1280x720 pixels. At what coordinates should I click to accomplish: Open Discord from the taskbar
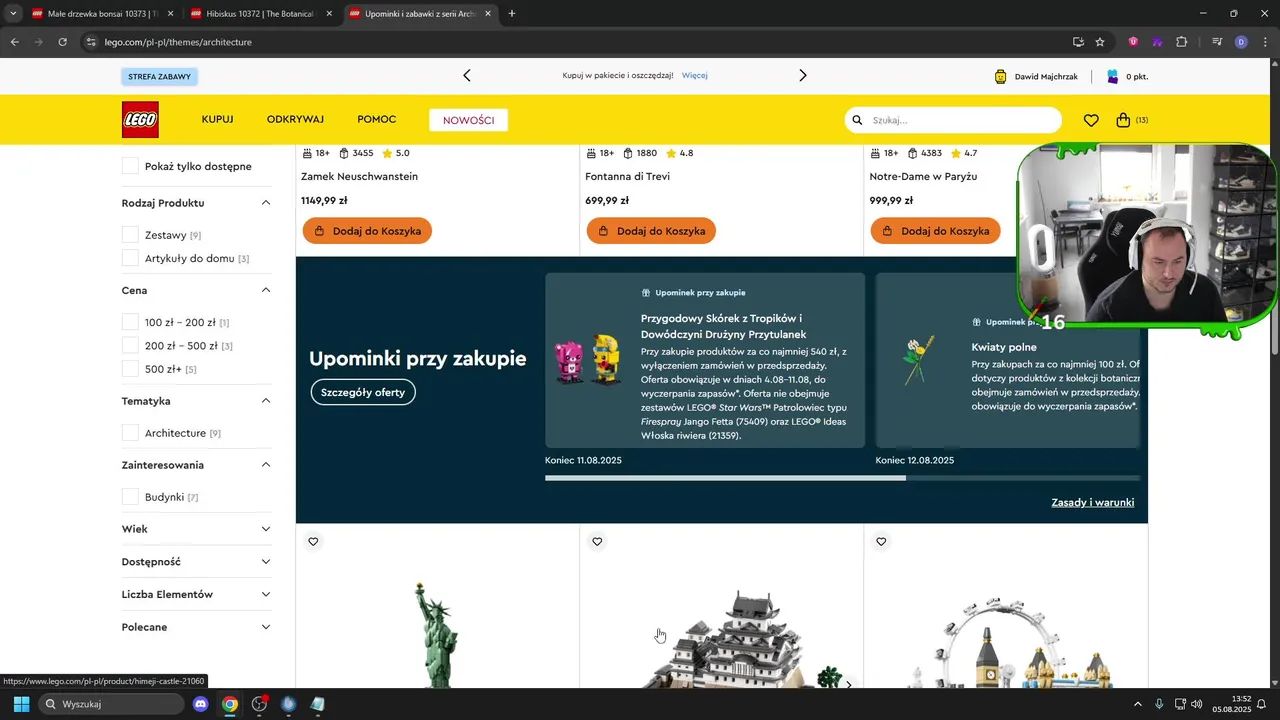tap(200, 704)
